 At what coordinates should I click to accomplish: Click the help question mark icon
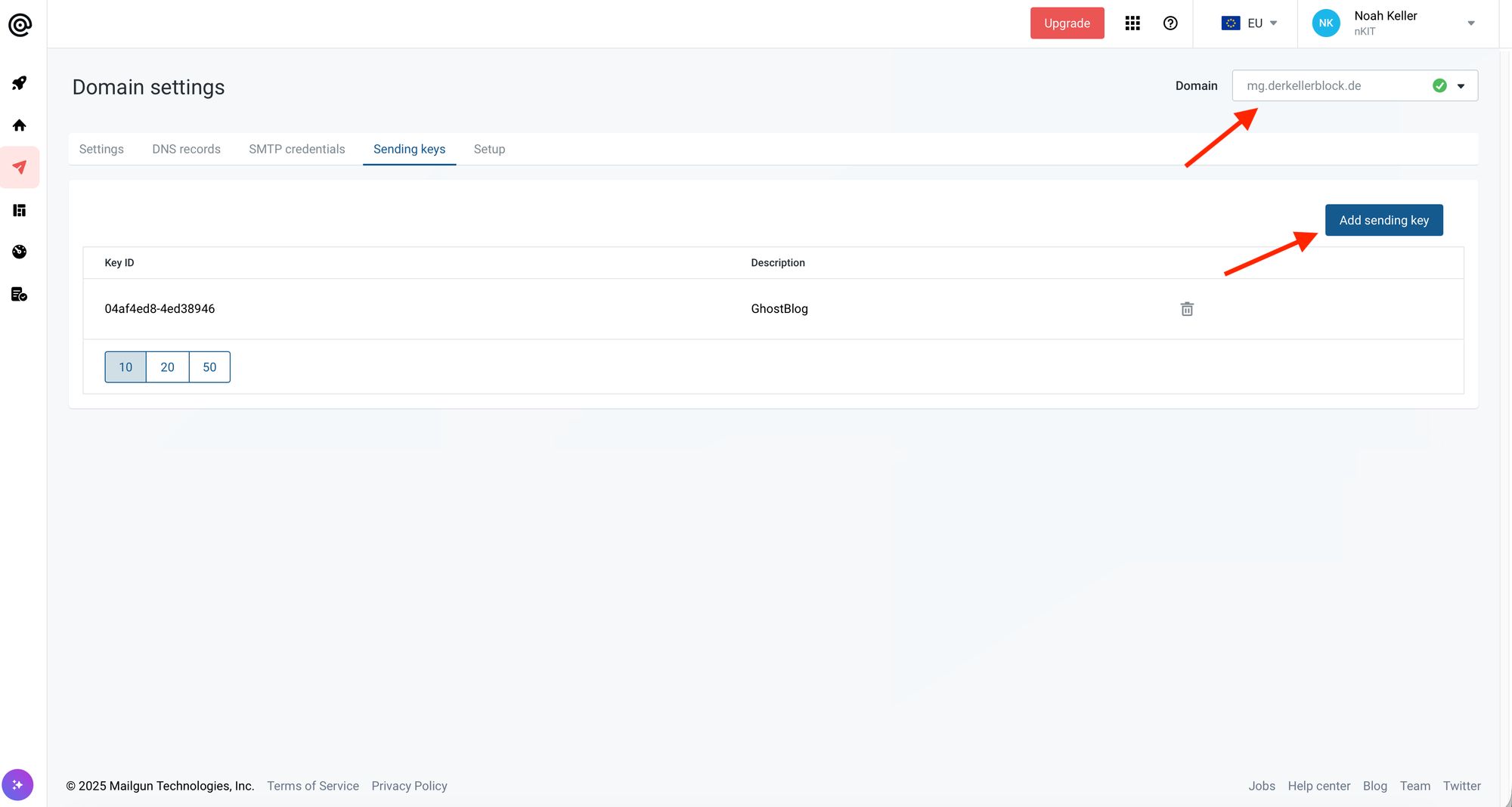tap(1170, 23)
